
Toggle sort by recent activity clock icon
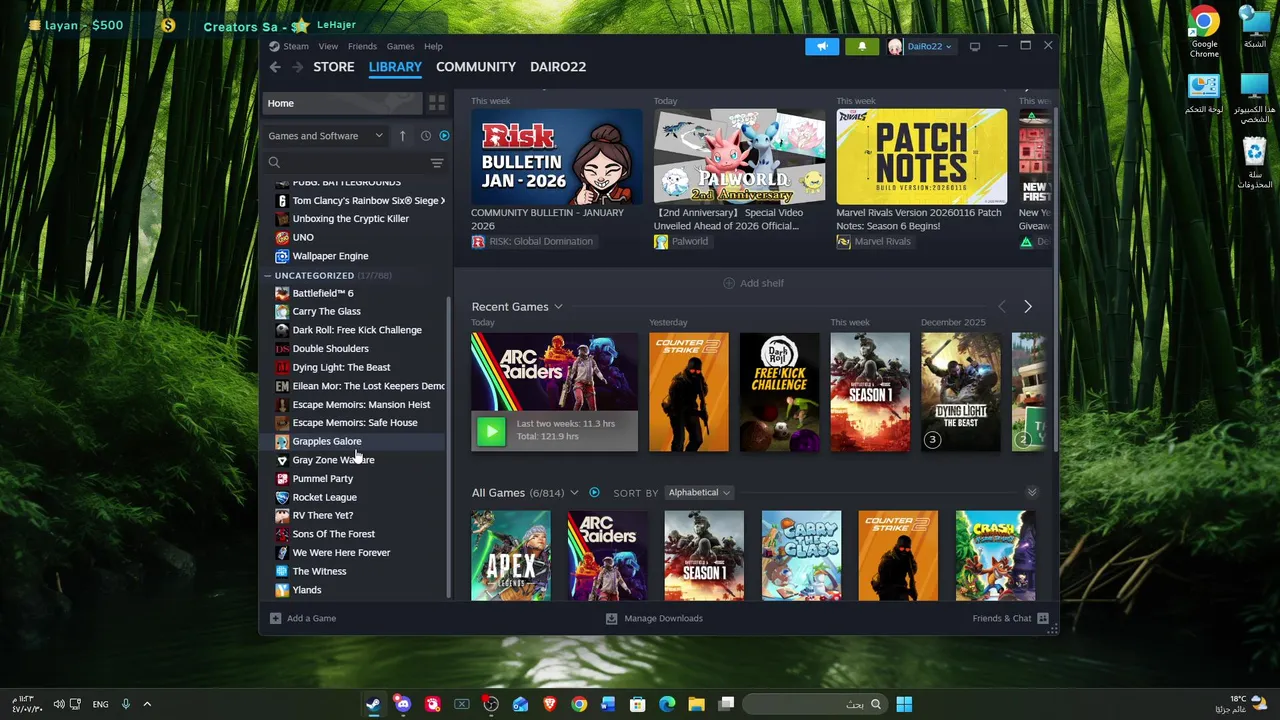click(426, 136)
